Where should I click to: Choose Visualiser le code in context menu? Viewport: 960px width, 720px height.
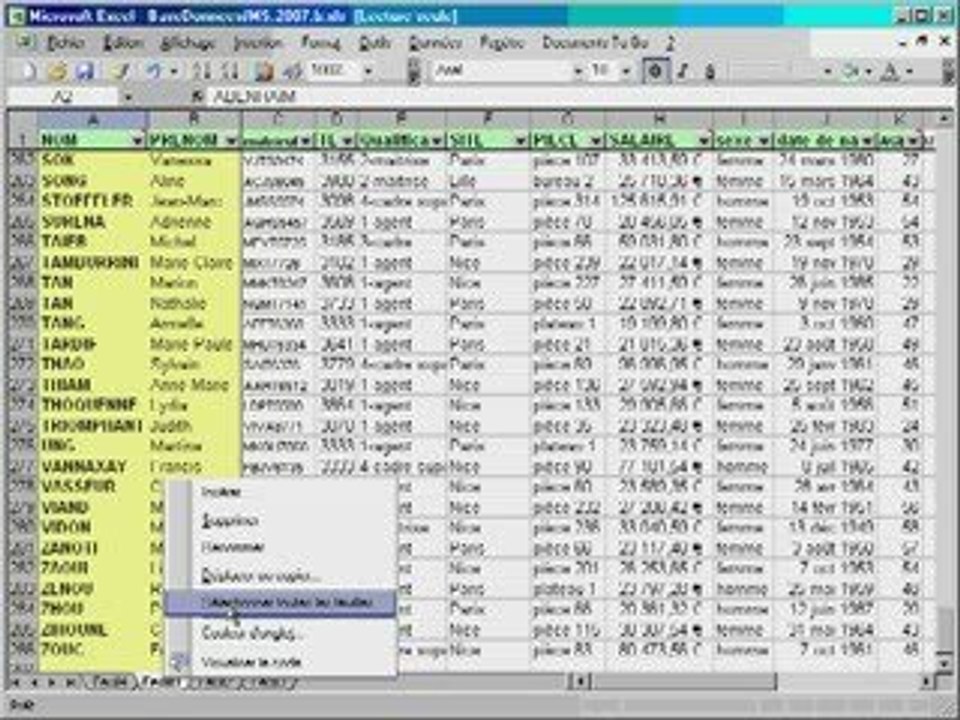(x=282, y=662)
